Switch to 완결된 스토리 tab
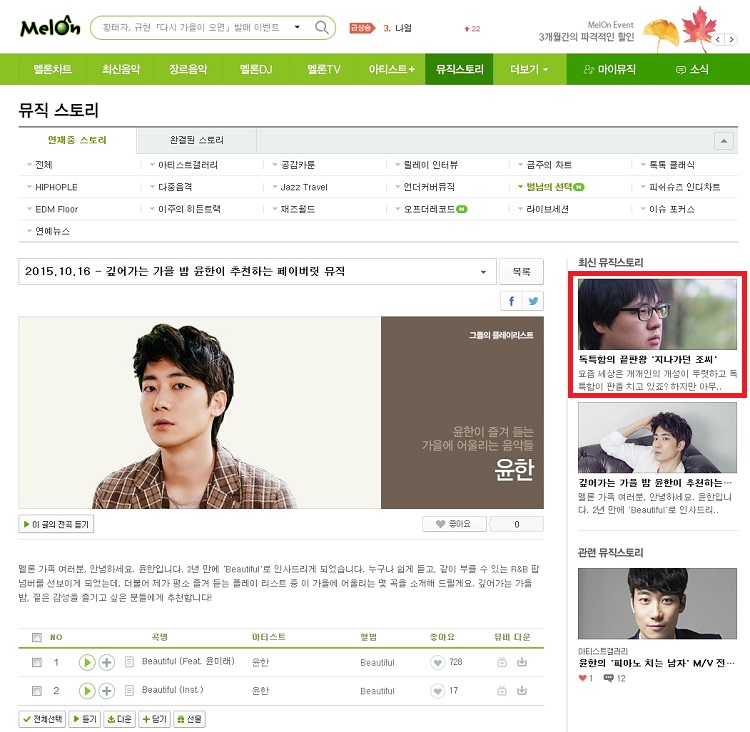This screenshot has height=732, width=750. 197,140
